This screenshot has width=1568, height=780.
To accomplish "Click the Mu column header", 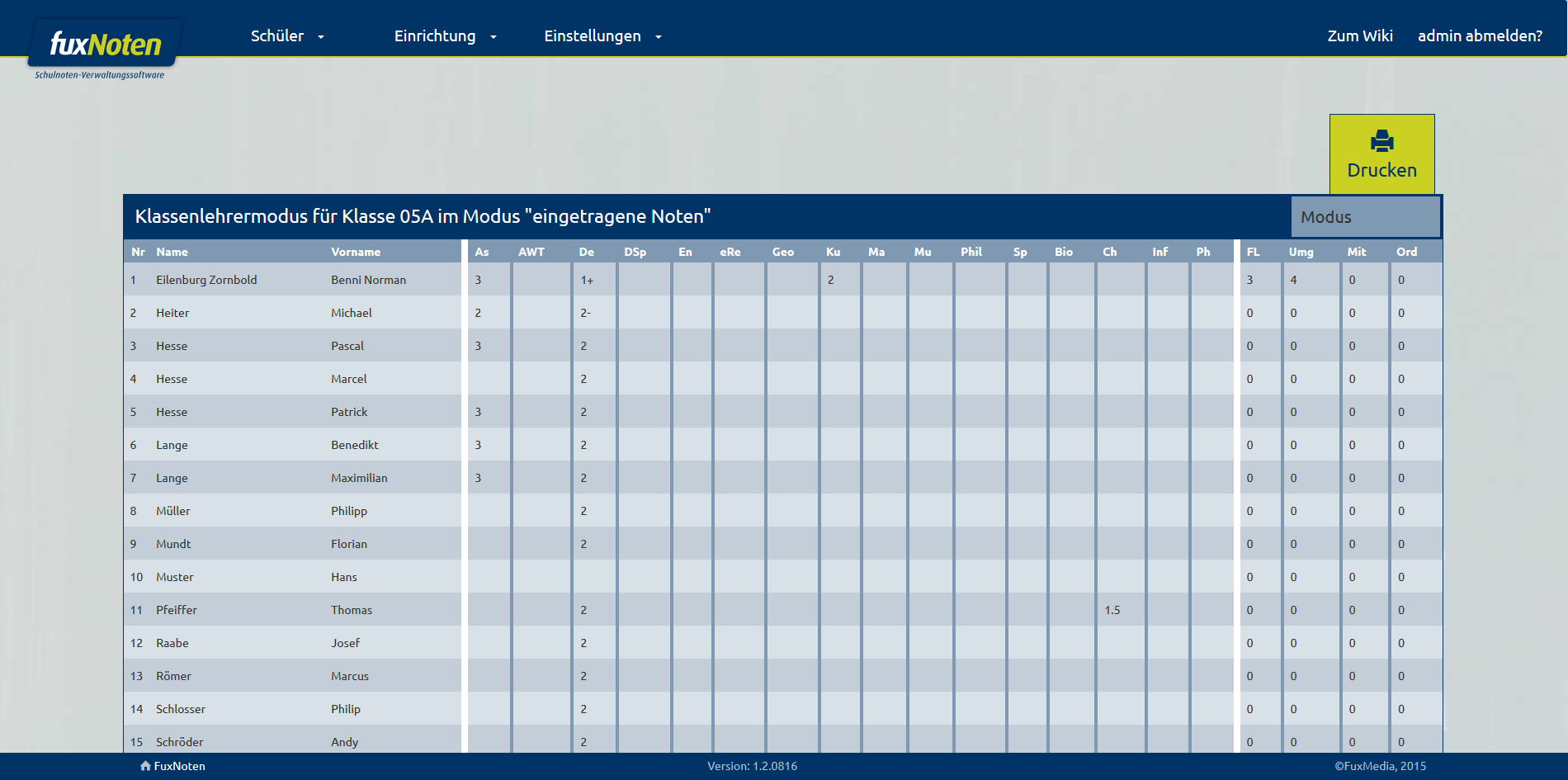I will 923,252.
